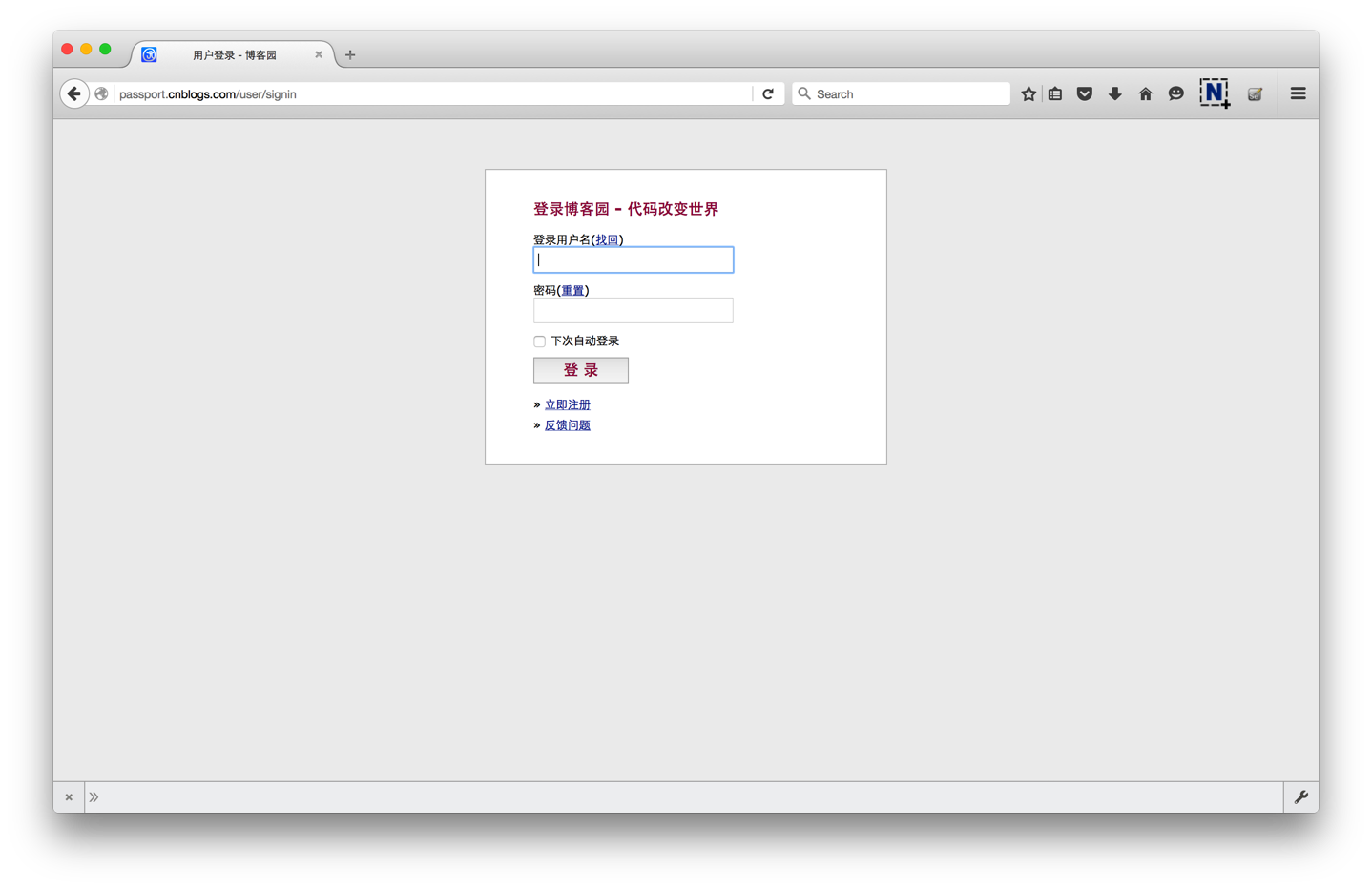Open the 重置 password reset link

pyautogui.click(x=572, y=290)
